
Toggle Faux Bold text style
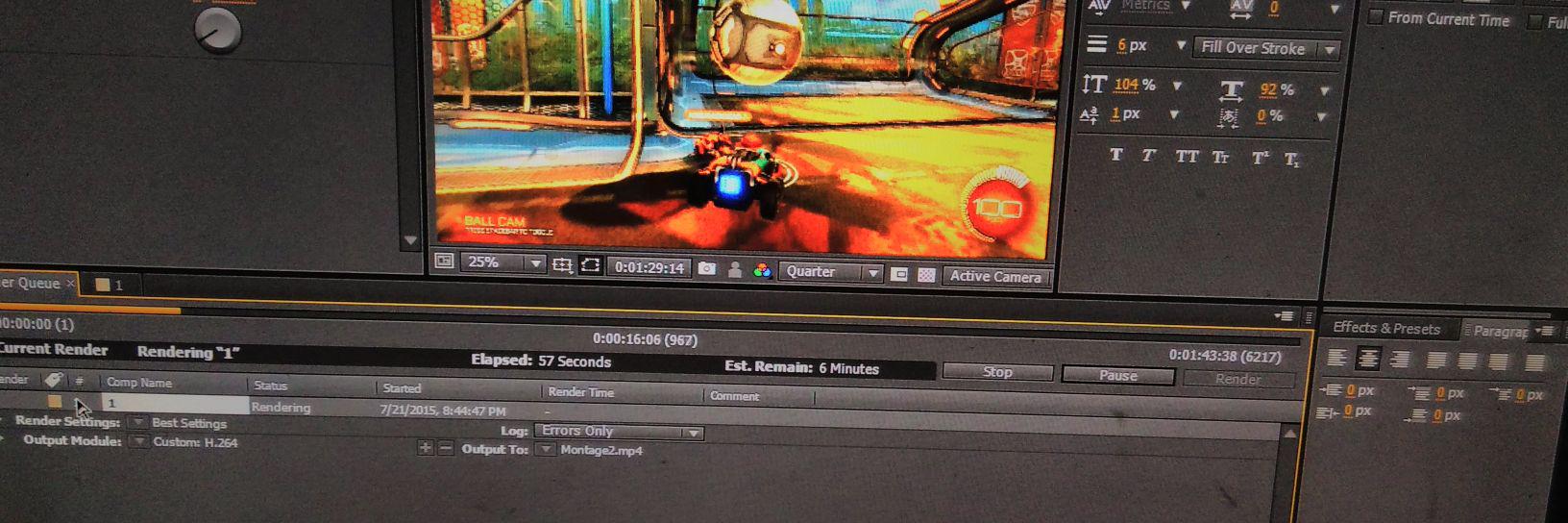point(1116,154)
